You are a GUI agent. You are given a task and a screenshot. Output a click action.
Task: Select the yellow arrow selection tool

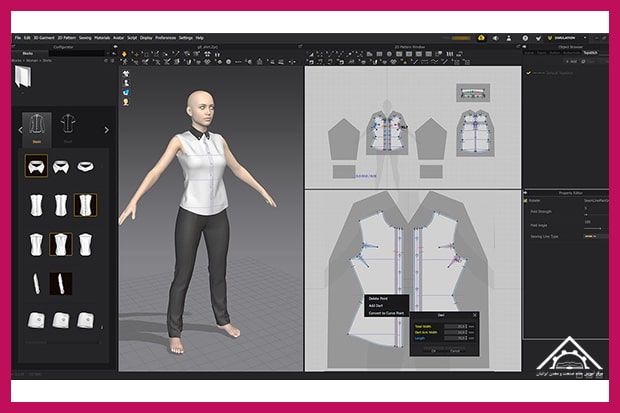(x=124, y=54)
